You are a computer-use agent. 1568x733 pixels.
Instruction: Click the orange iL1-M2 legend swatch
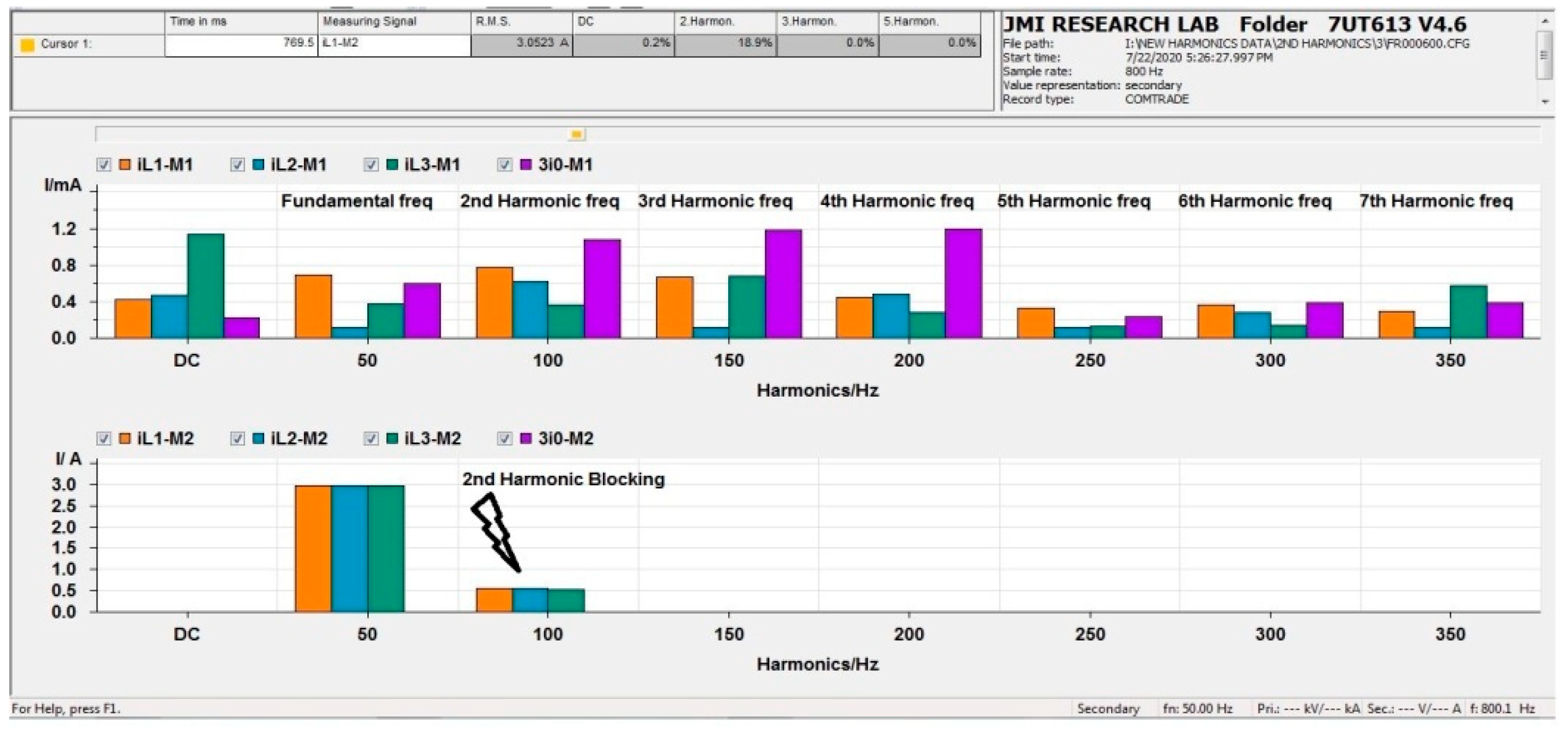[x=125, y=439]
